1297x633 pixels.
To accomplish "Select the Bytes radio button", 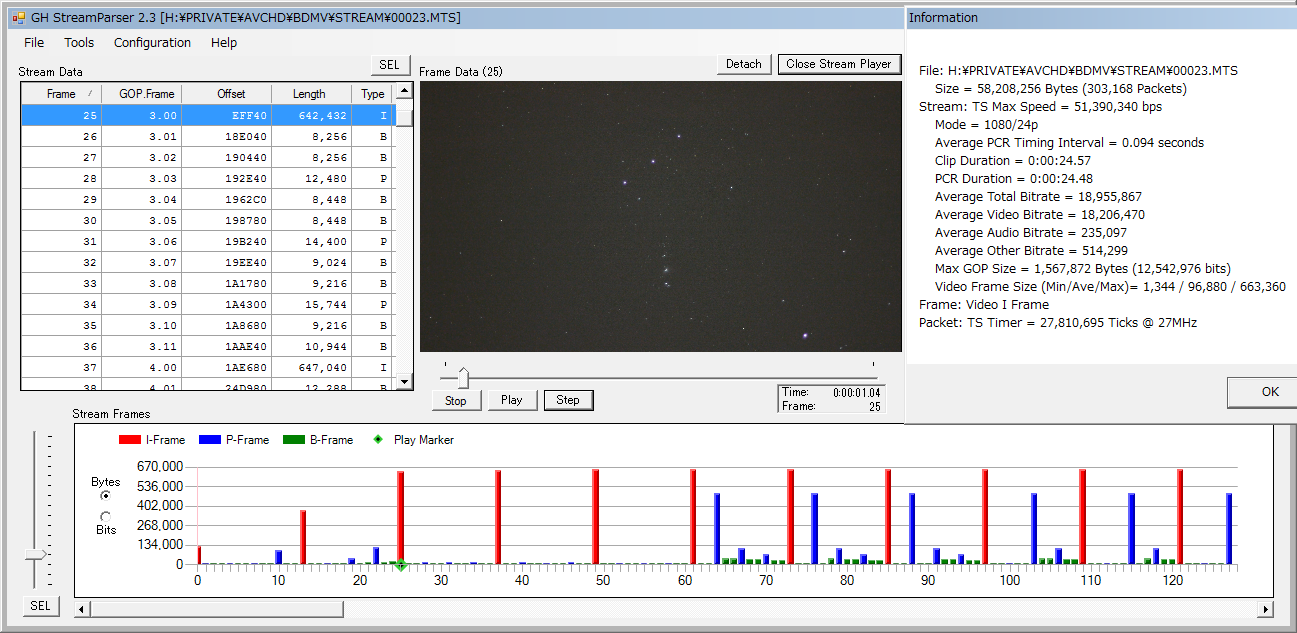I will (106, 496).
